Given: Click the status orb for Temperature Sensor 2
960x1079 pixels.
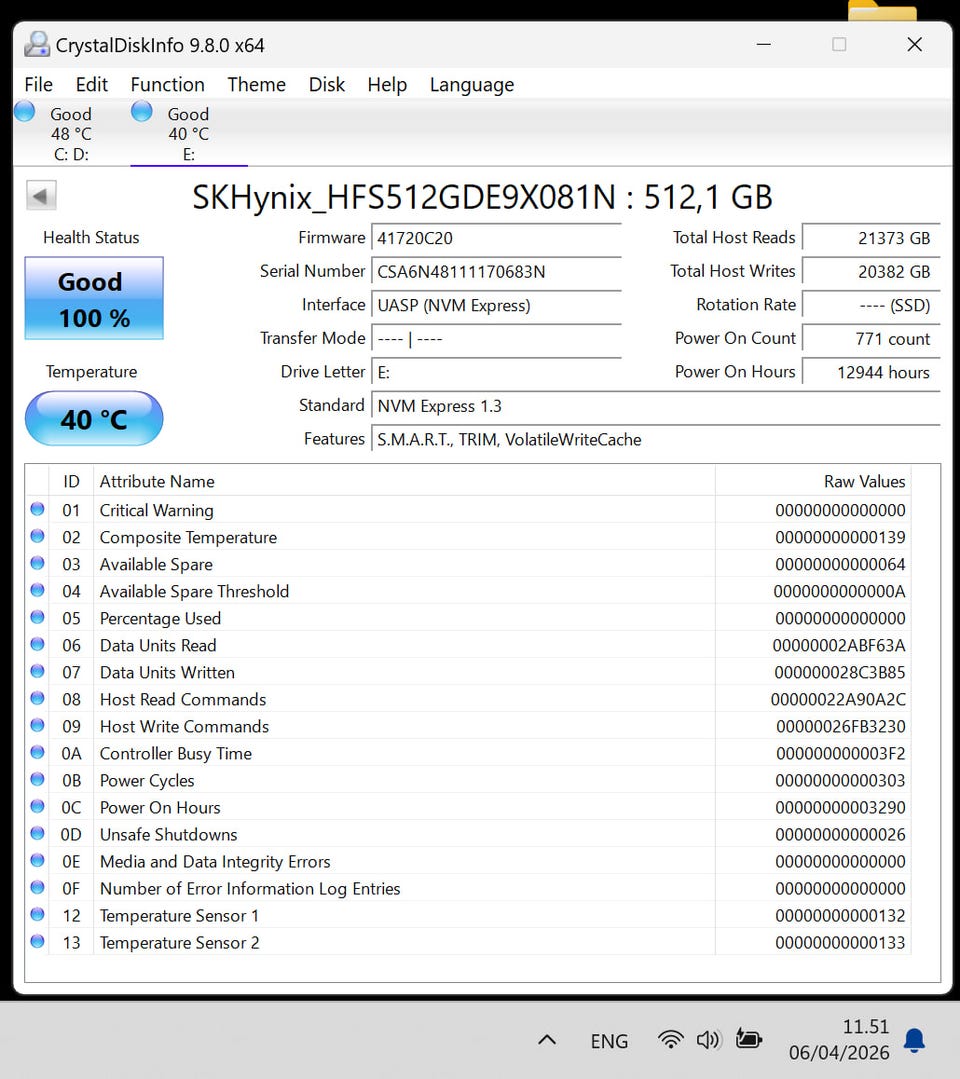Looking at the screenshot, I should click(37, 941).
